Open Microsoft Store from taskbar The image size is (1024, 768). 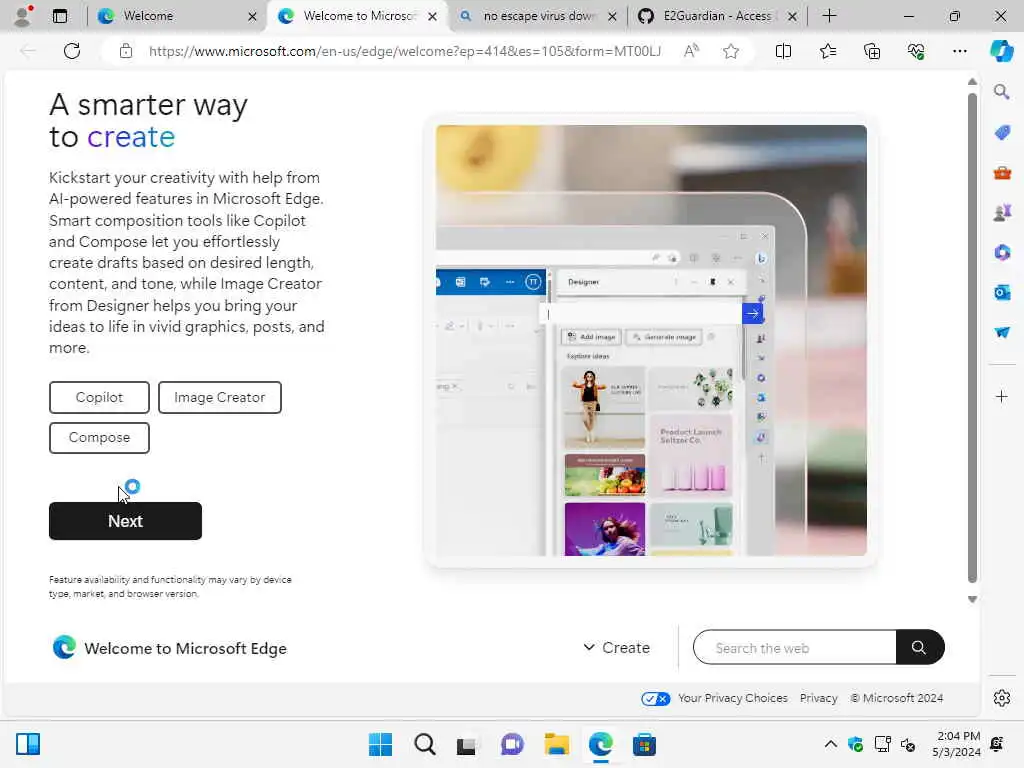click(x=644, y=744)
